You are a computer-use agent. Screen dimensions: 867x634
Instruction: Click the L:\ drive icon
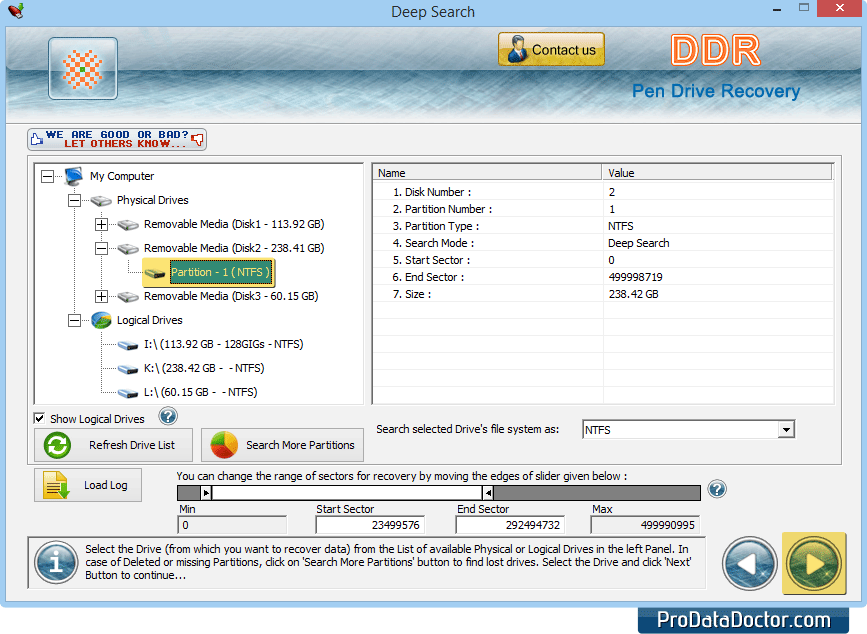point(128,393)
